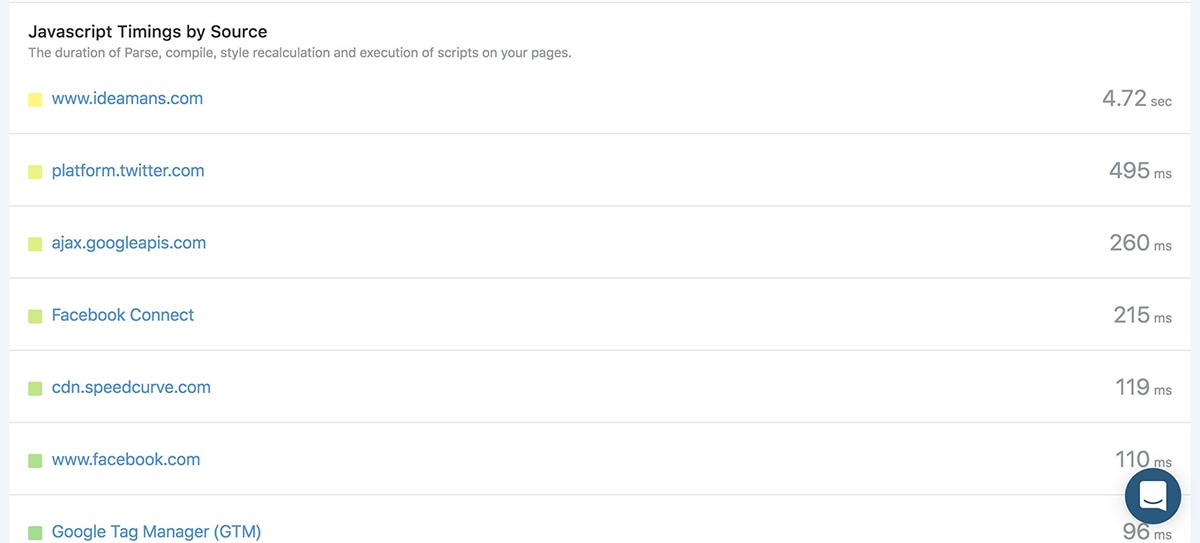
Task: Open the www.facebook.com link
Action: tap(126, 460)
